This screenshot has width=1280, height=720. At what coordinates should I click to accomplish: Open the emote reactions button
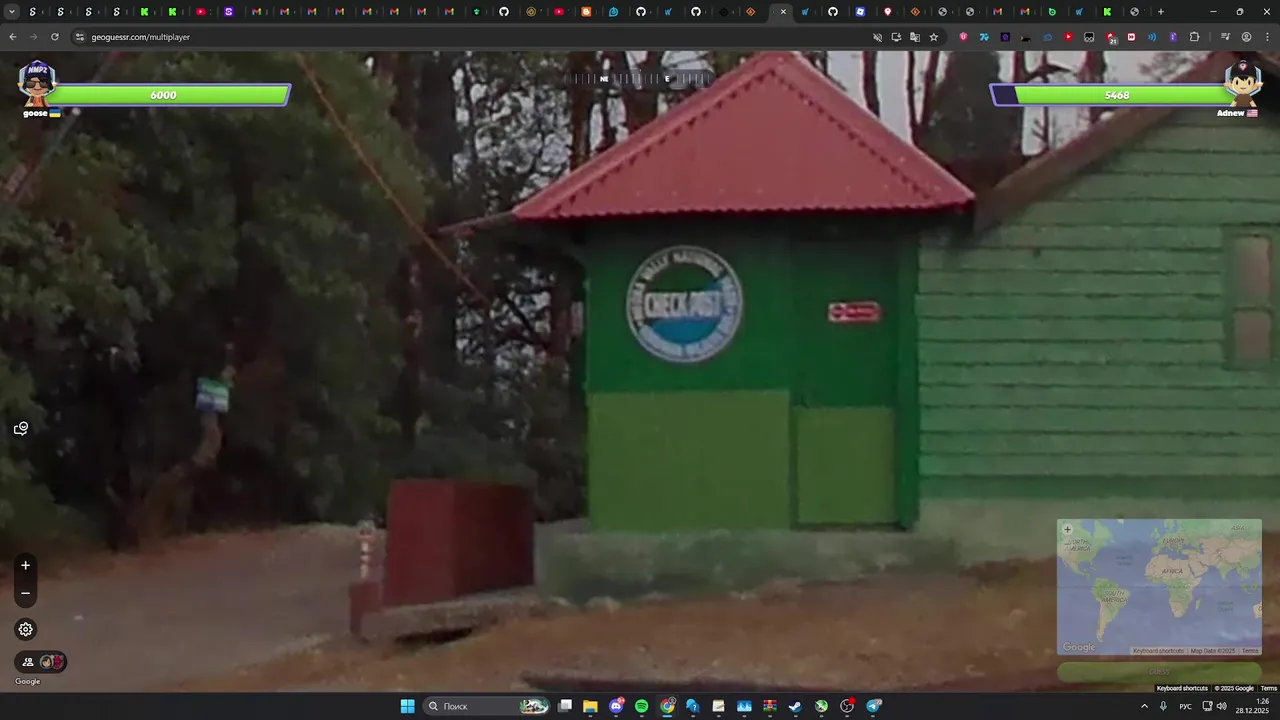tap(21, 429)
